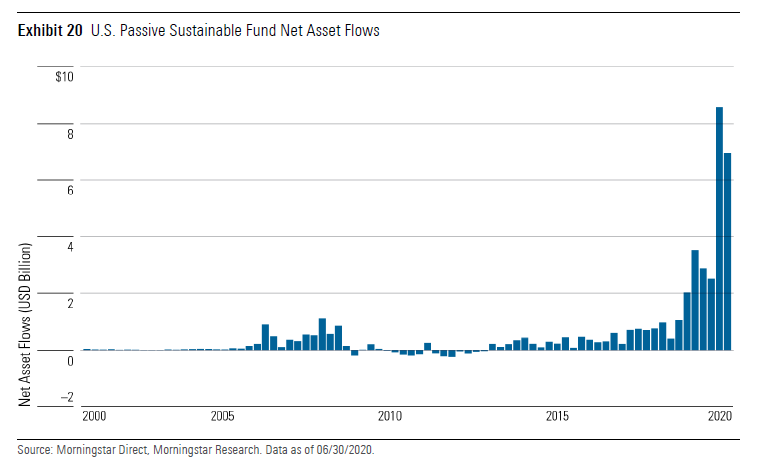The height and width of the screenshot is (470, 757).
Task: Click the tallest bar in the chart
Action: tap(719, 228)
